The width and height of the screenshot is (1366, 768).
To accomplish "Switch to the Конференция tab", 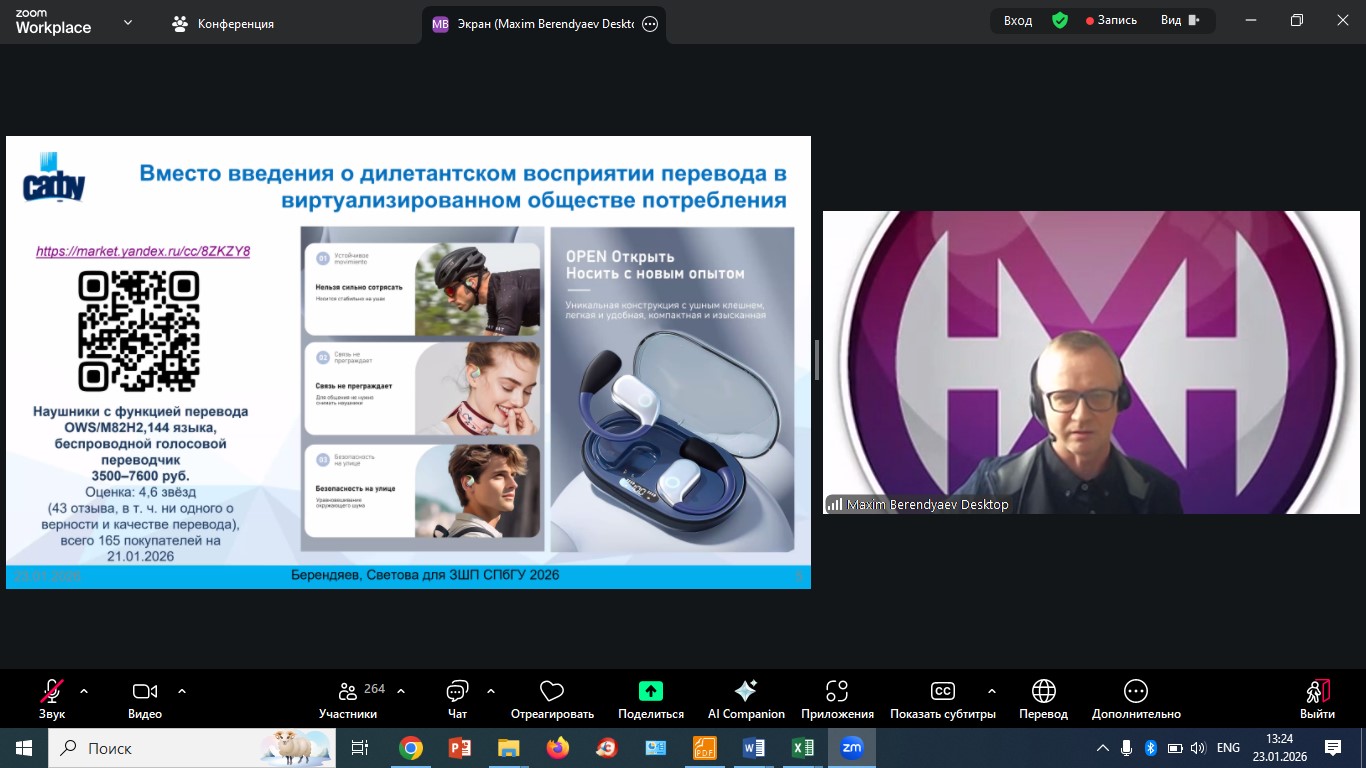I will (224, 23).
